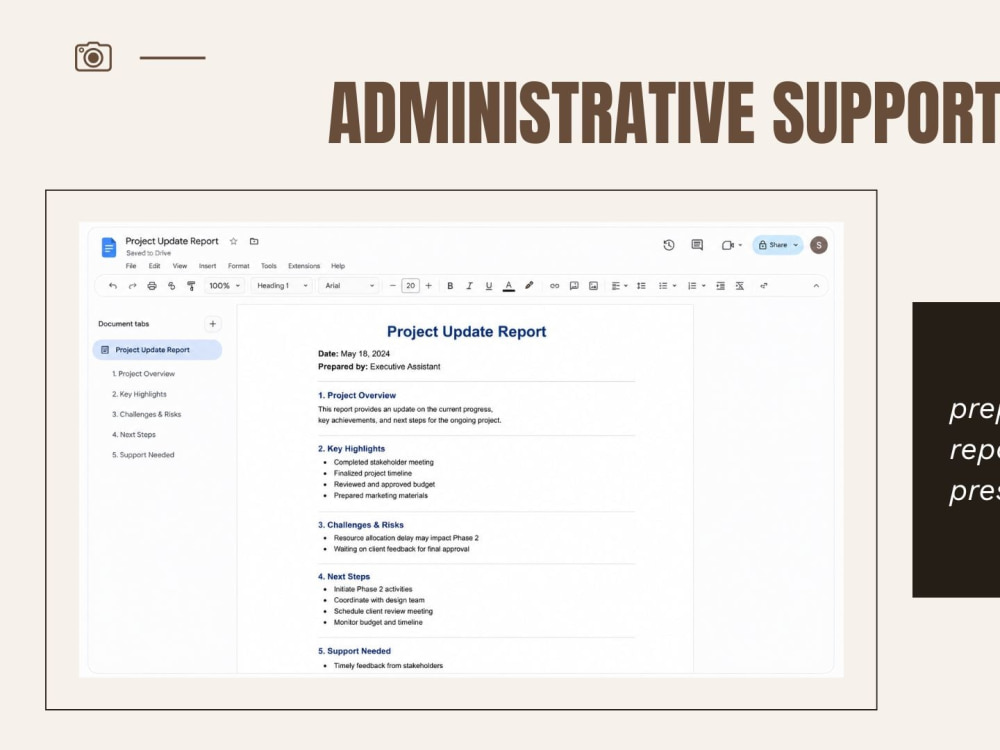Click the video meeting camera icon
1000x750 pixels.
(728, 245)
